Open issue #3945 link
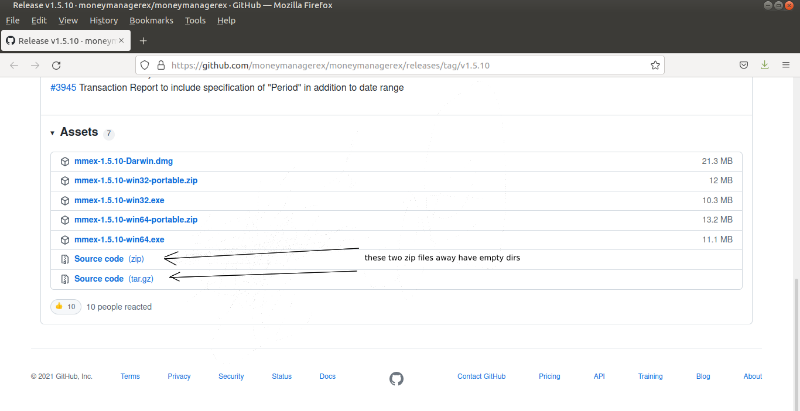The height and width of the screenshot is (411, 800). click(63, 88)
